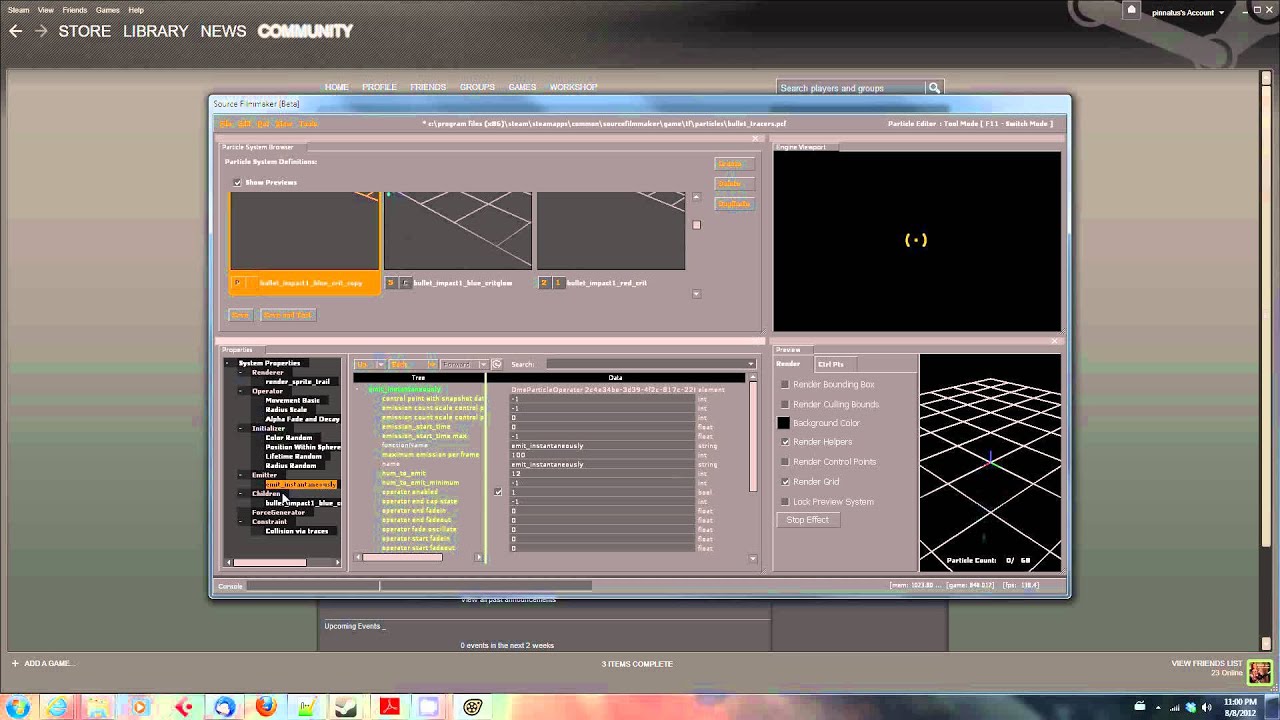1280x720 pixels.
Task: Open Internet Explorer from the taskbar
Action: point(57,707)
